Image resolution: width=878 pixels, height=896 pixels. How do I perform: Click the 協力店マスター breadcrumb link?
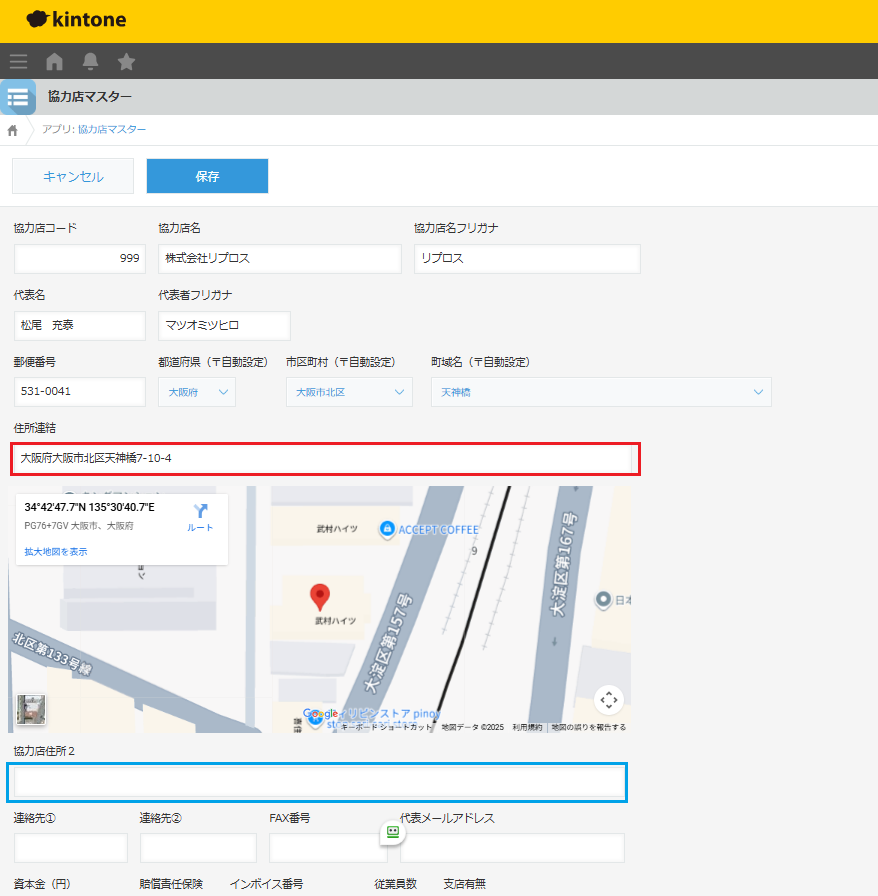112,130
